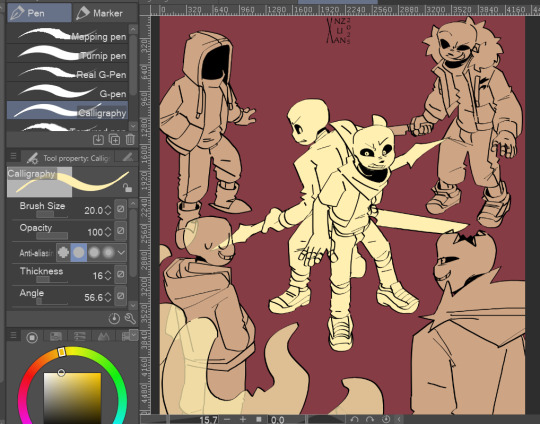
Task: Reset tool properties to initial settings
Action: tap(114, 319)
